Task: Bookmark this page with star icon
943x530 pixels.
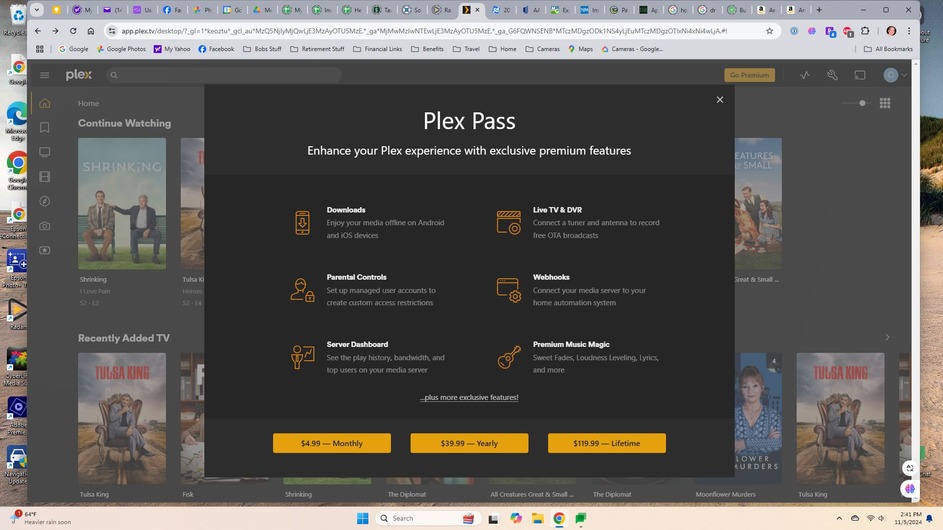Action: tap(769, 31)
